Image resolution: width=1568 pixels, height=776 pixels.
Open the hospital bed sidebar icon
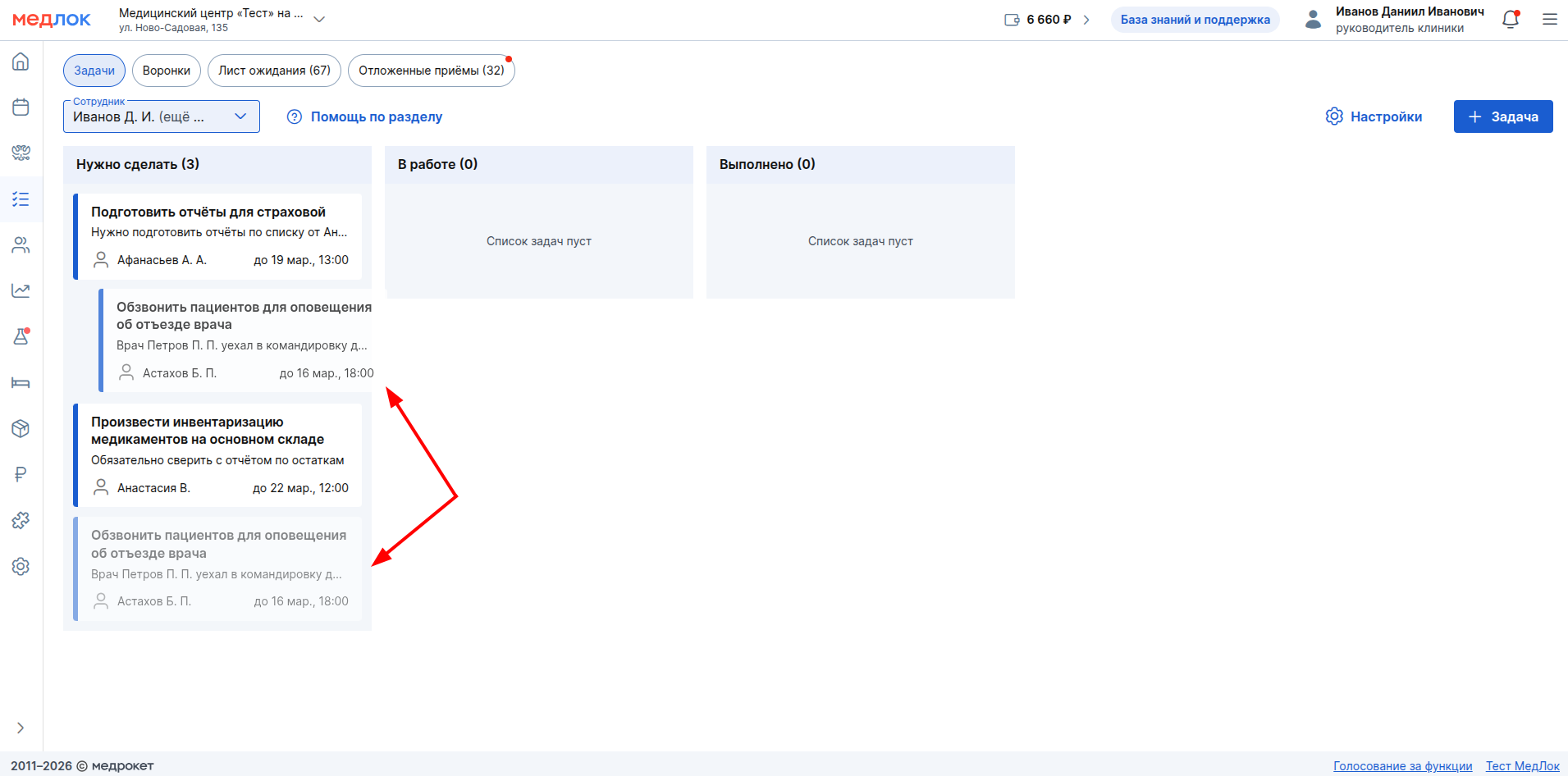pos(21,383)
